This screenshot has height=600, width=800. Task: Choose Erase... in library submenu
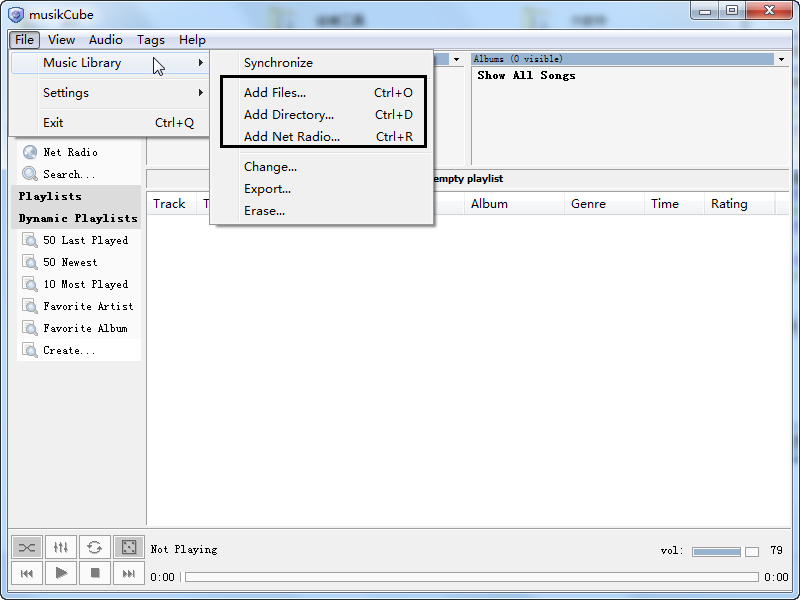pyautogui.click(x=321, y=211)
